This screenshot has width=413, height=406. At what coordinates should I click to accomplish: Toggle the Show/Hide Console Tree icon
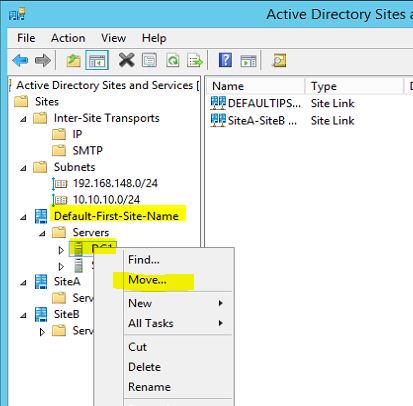click(97, 61)
